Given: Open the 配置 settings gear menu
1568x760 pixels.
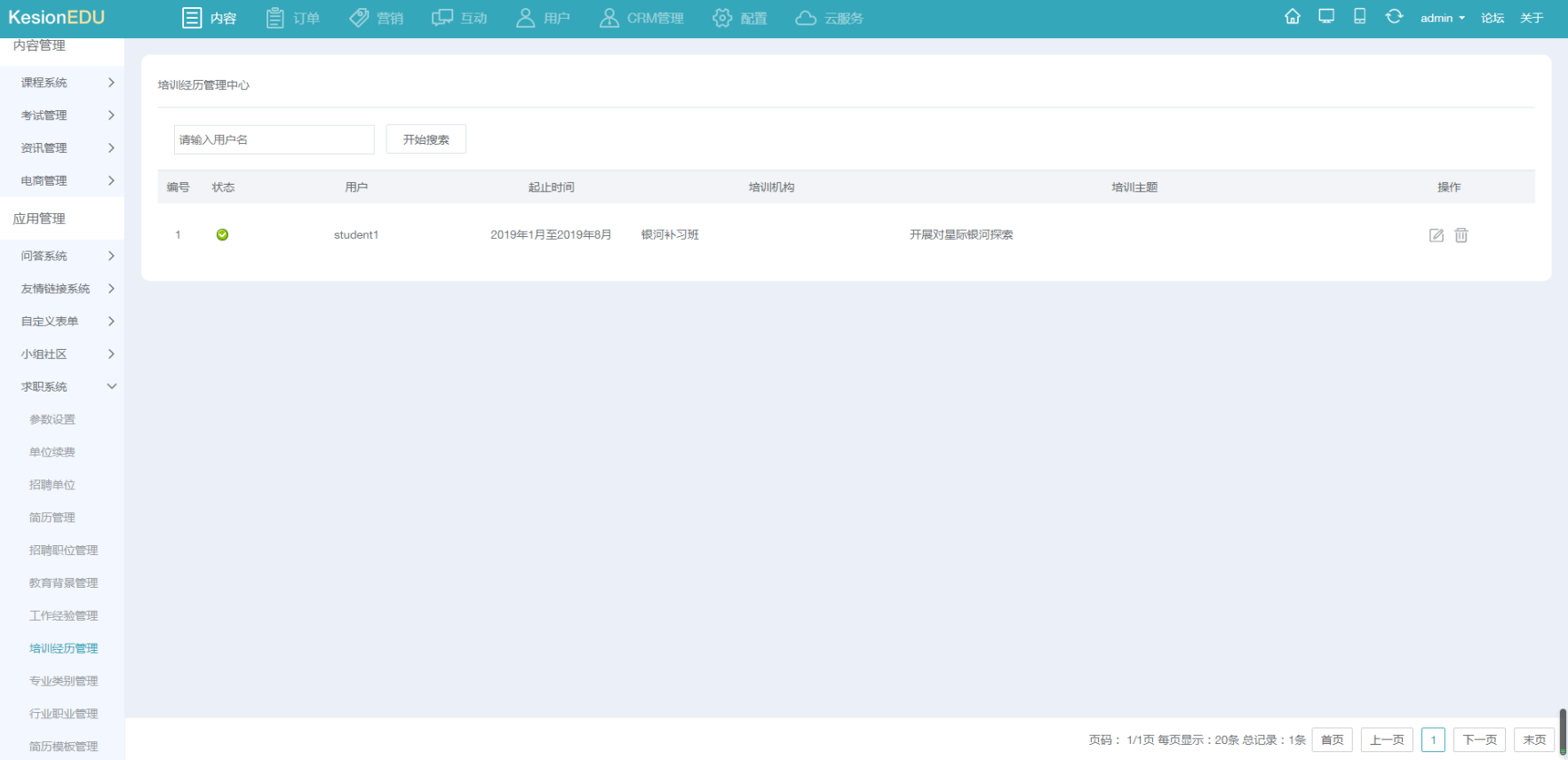Looking at the screenshot, I should 739,19.
